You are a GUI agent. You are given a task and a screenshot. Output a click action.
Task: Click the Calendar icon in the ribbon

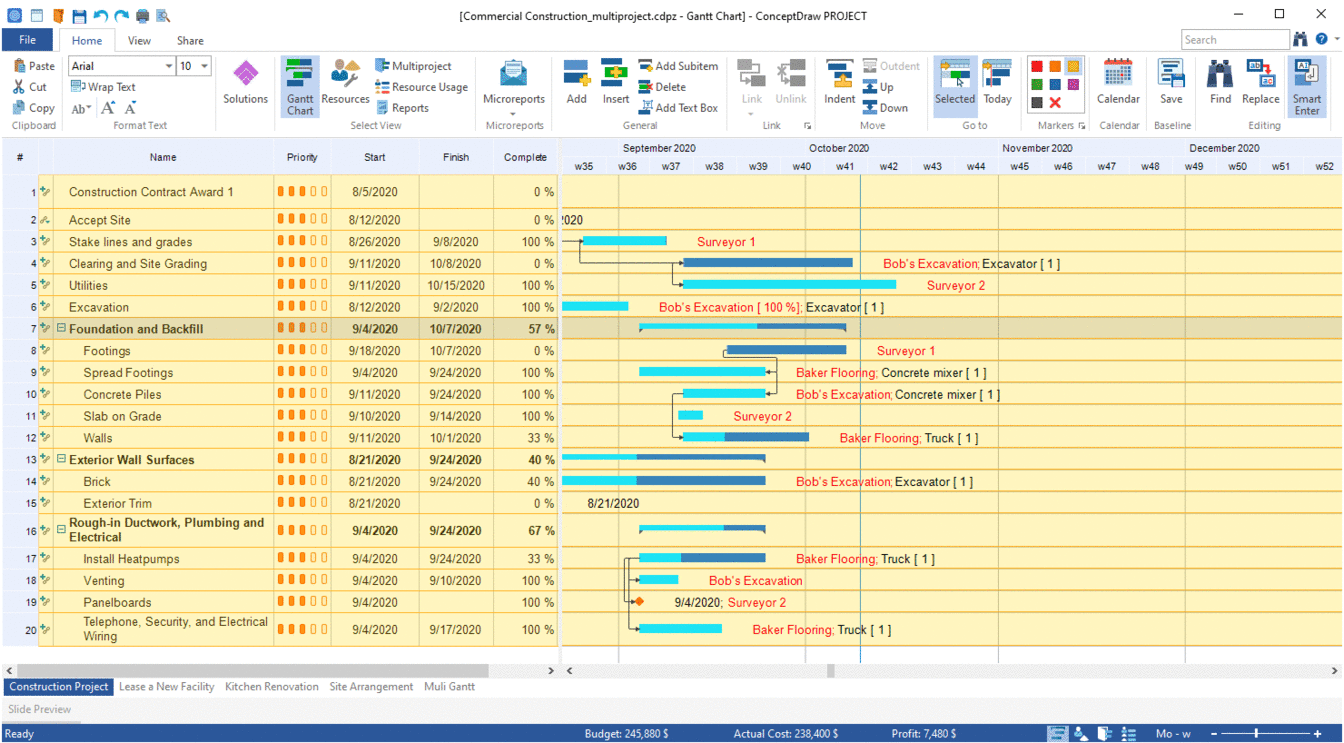coord(1118,82)
